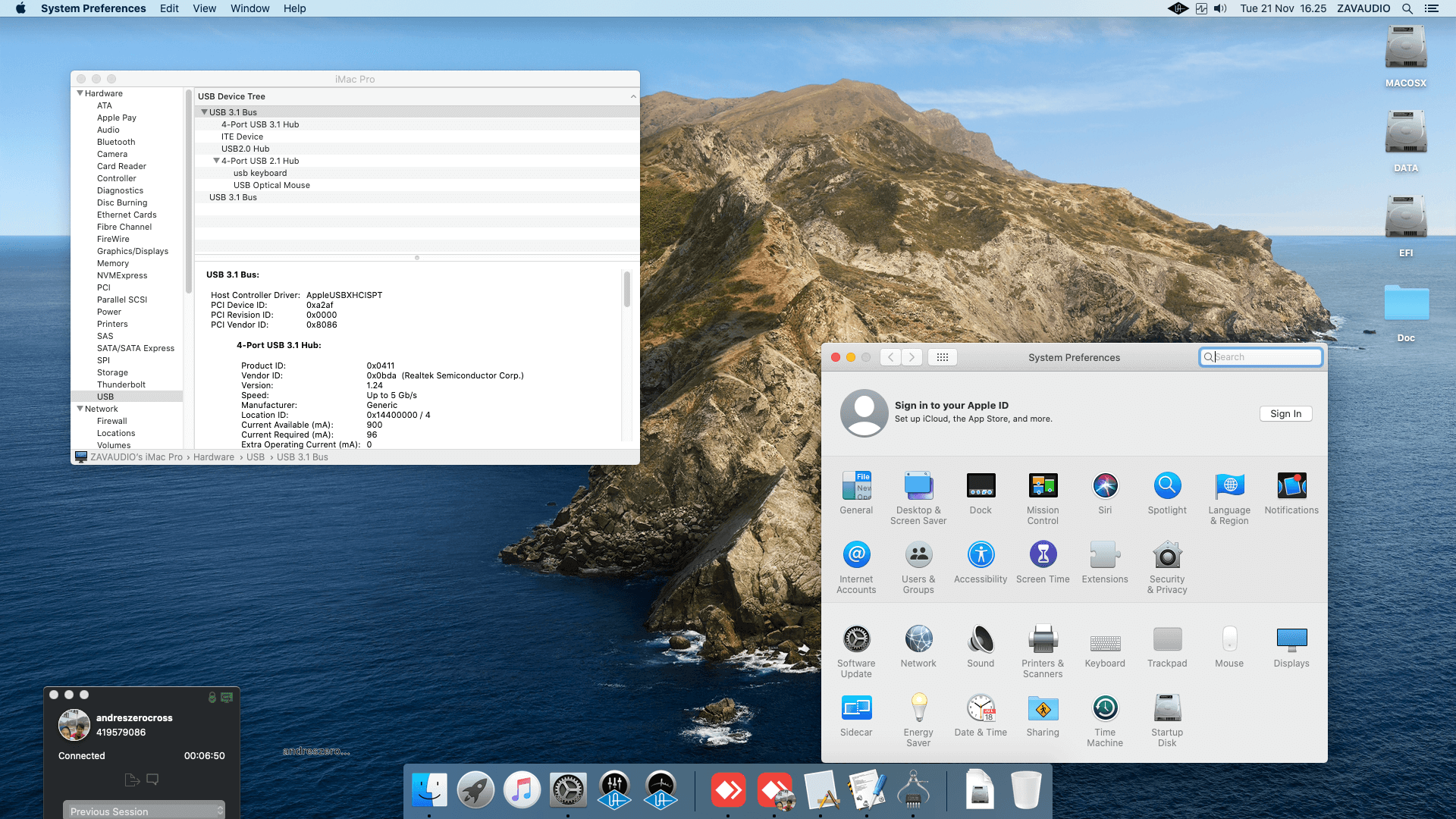Viewport: 1456px width, 819px height.
Task: Open Software Update pane
Action: click(856, 651)
